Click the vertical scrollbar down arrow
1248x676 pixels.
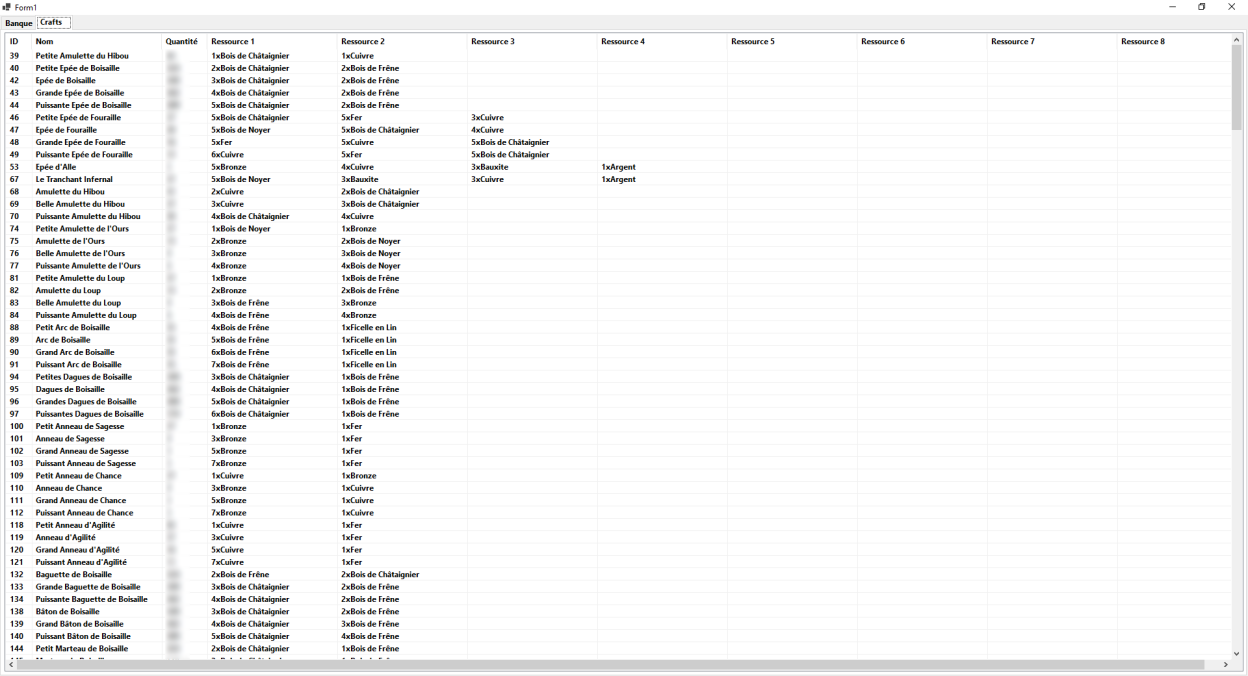coord(1237,654)
